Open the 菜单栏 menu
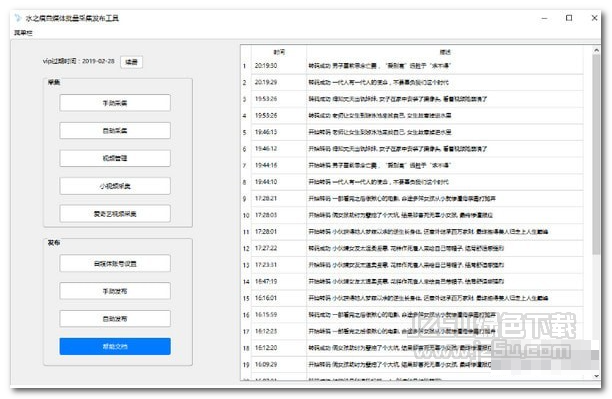This screenshot has width=612, height=399. (23, 33)
